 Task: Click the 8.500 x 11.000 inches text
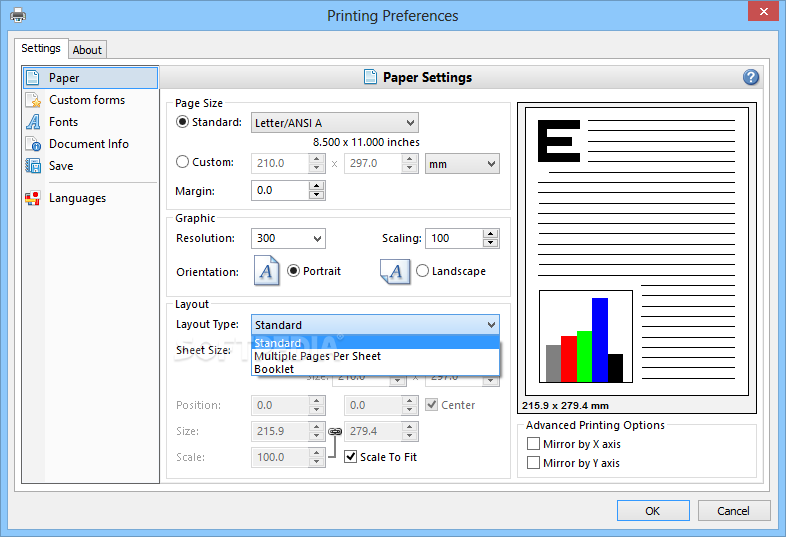[366, 142]
